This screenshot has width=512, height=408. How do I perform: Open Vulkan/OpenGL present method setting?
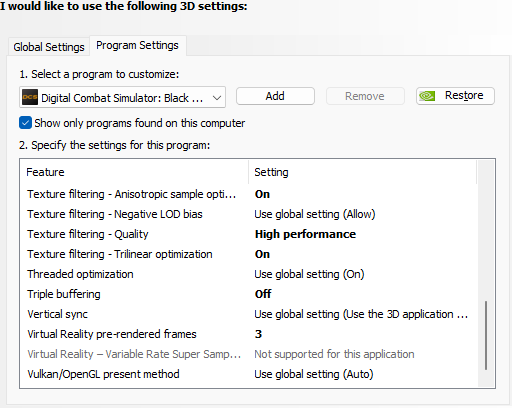point(314,374)
